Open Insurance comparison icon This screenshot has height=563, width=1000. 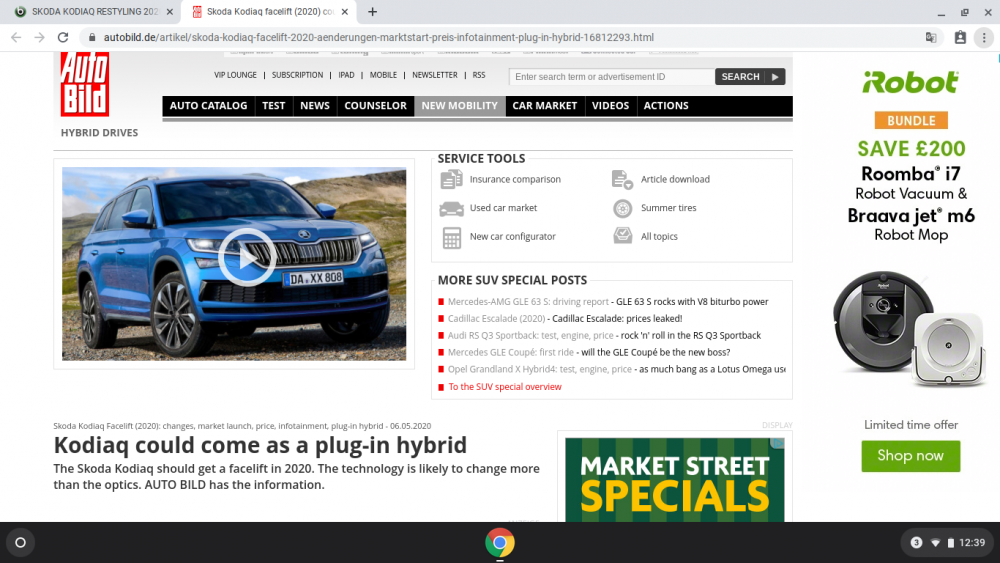[452, 180]
